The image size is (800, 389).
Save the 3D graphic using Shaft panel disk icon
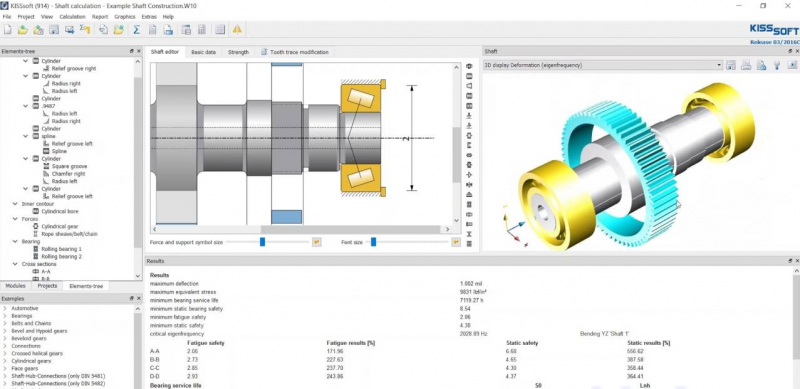tap(731, 65)
